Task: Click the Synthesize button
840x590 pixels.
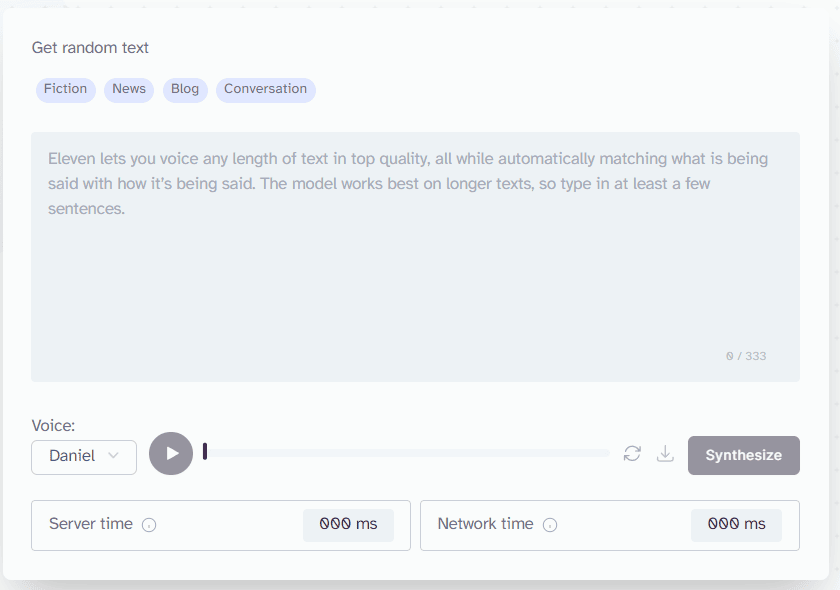Action: [x=744, y=455]
